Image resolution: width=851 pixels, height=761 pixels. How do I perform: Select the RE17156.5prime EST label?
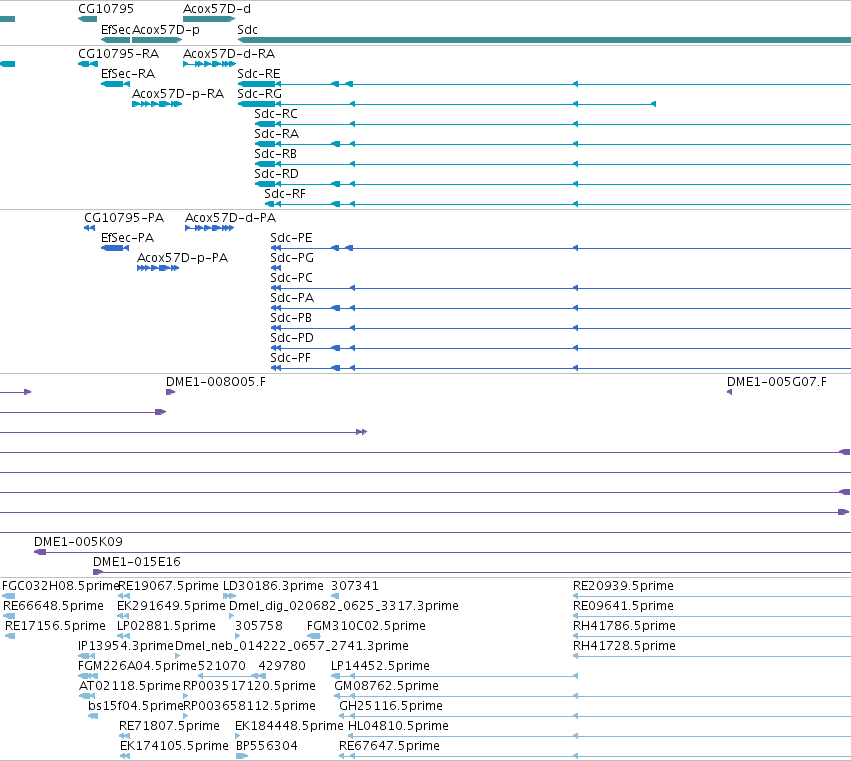pos(55,626)
